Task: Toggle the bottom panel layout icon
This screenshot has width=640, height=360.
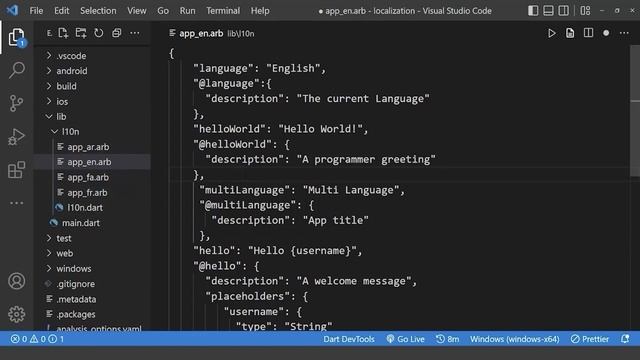Action: [548, 11]
